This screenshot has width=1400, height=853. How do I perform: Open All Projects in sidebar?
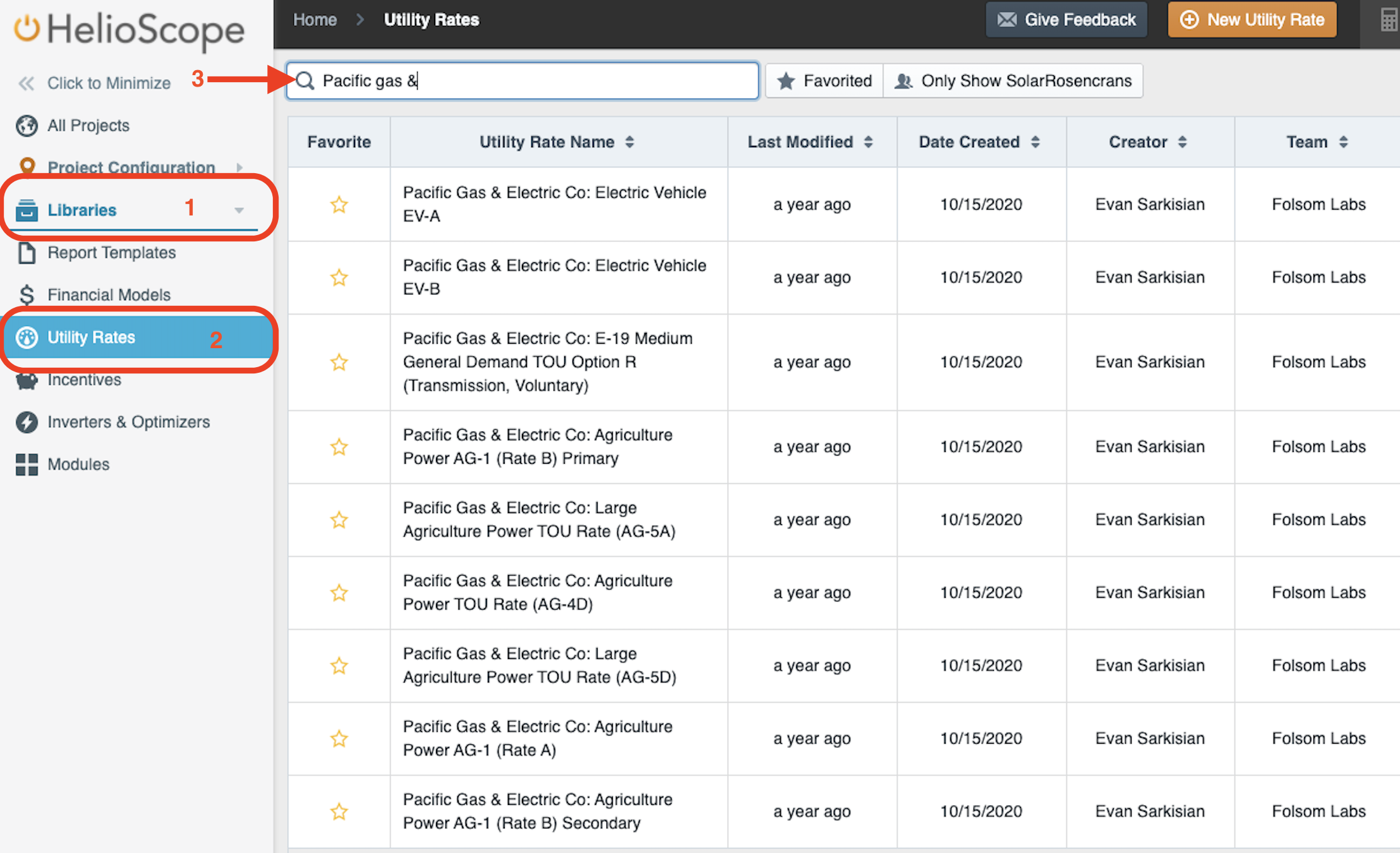point(88,126)
